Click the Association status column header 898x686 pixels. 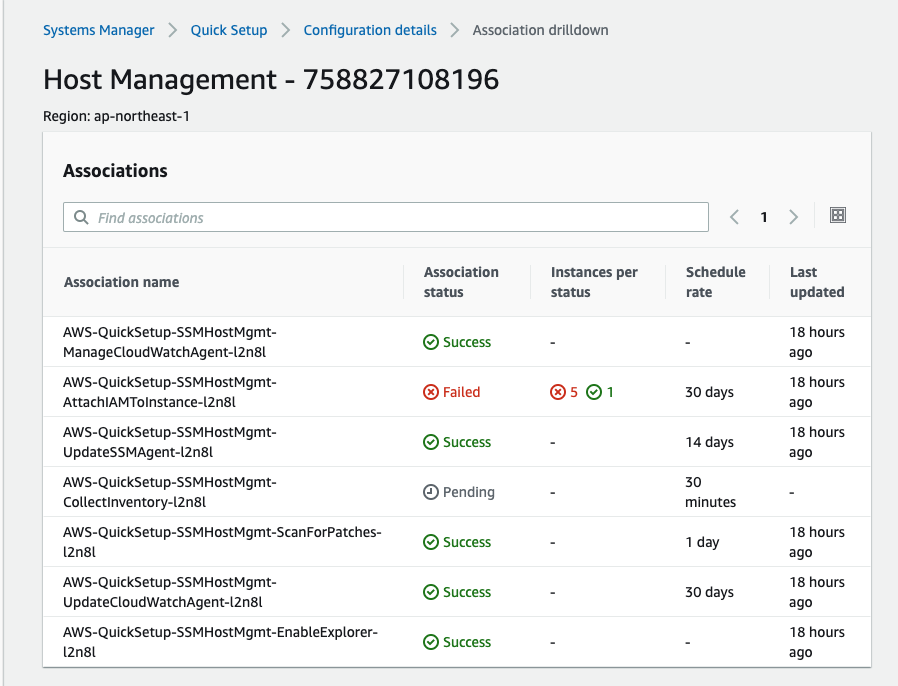[461, 282]
